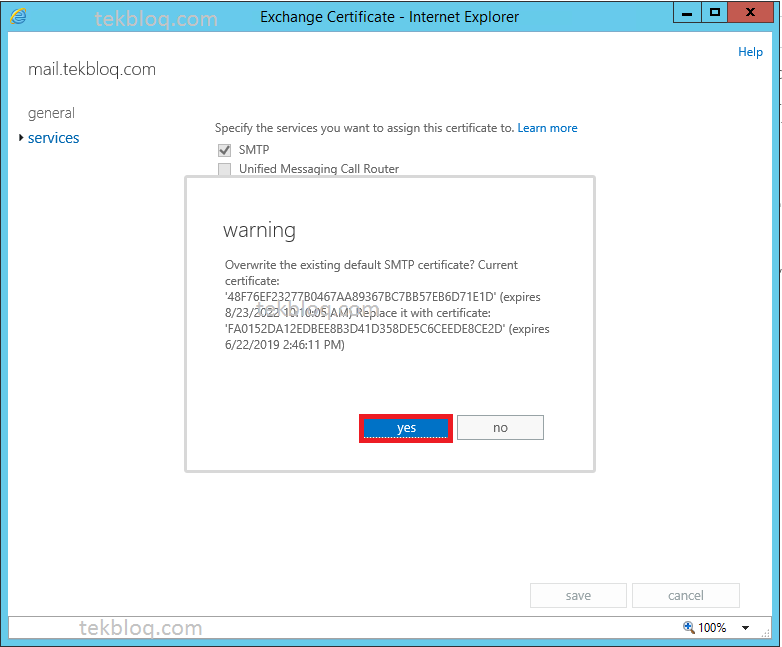This screenshot has width=782, height=647.
Task: Toggle Unified Messaging Call Router checkbox
Action: click(224, 169)
